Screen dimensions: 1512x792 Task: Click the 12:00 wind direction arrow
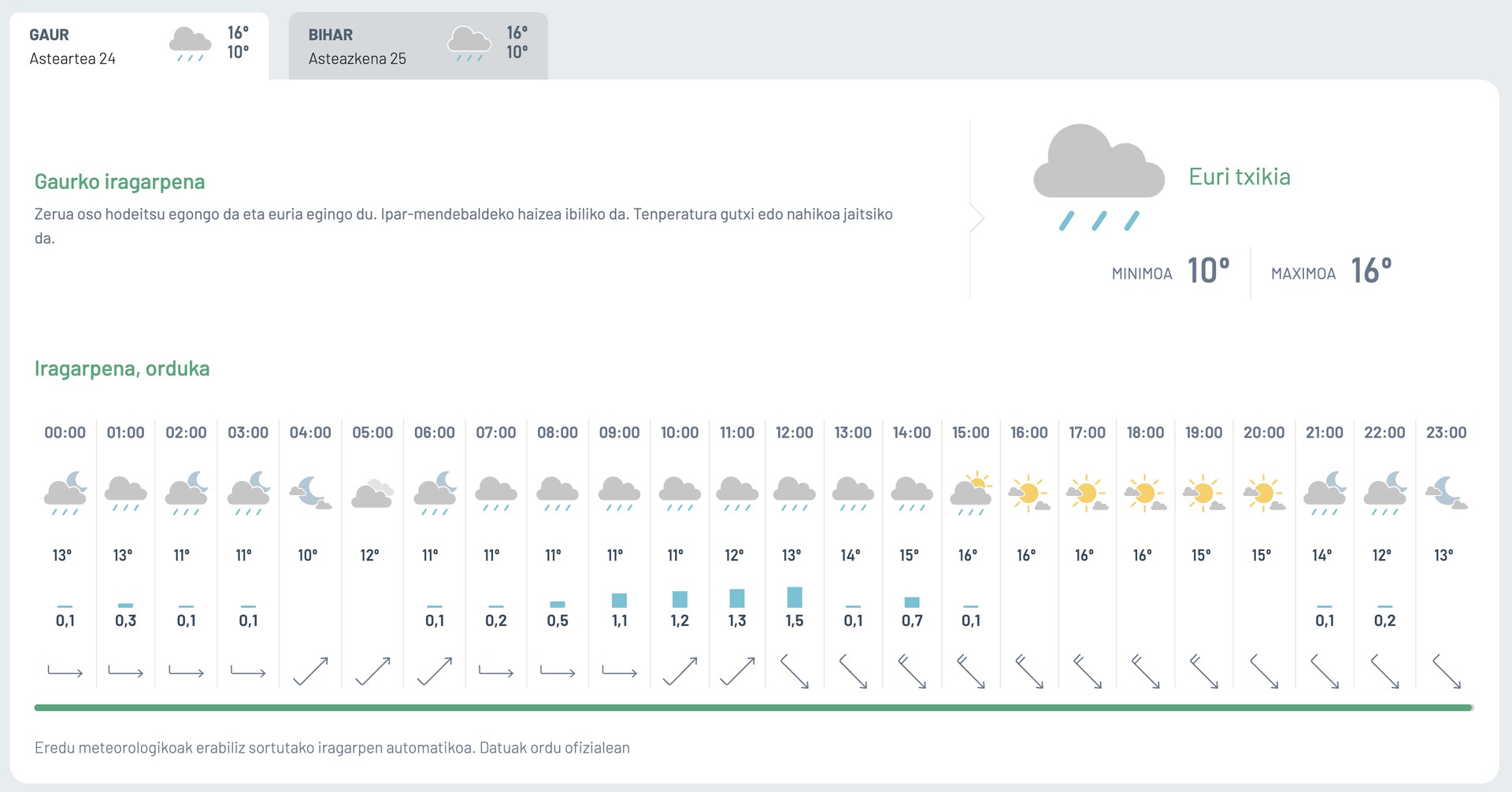pyautogui.click(x=795, y=672)
